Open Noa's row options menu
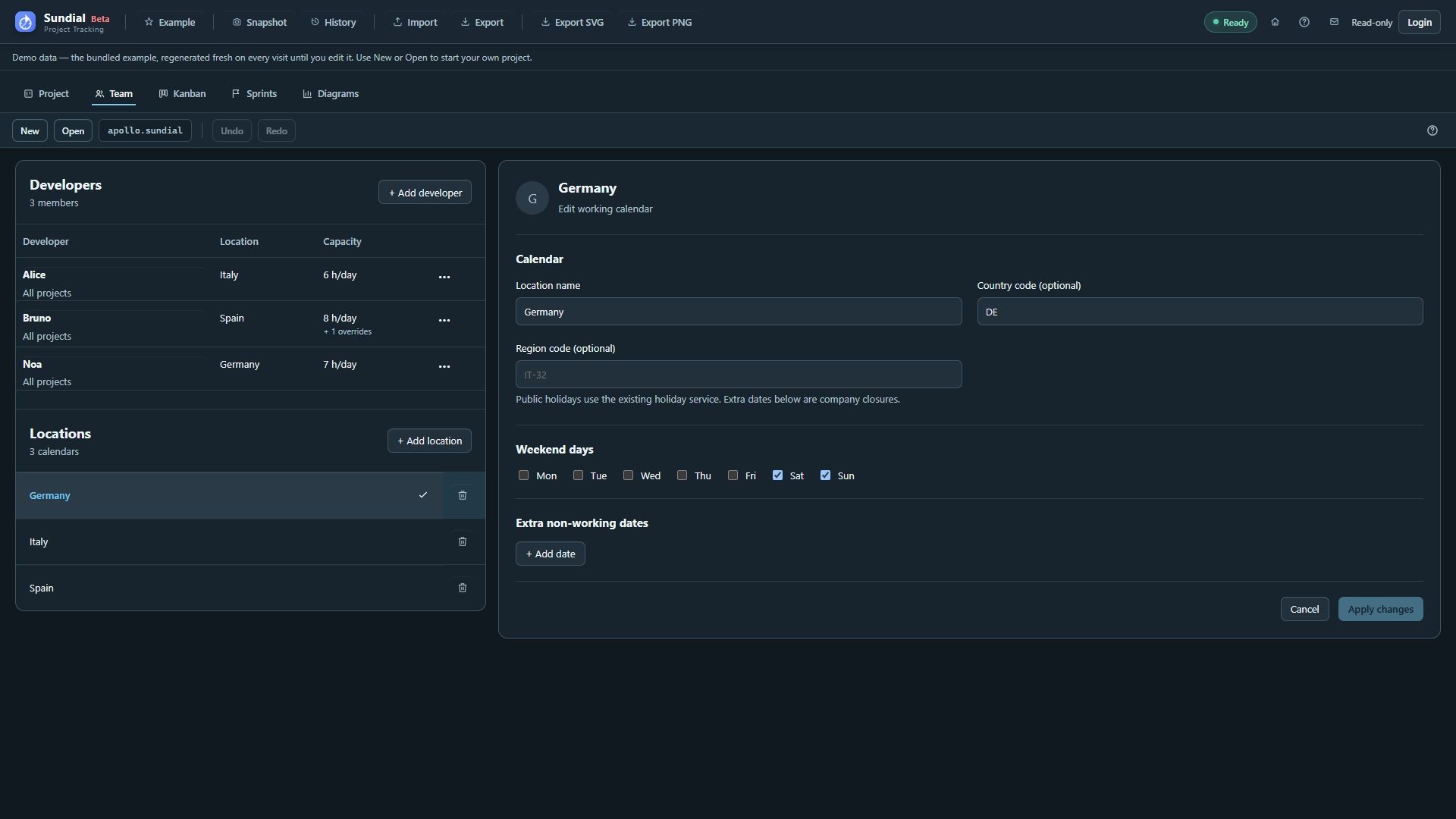This screenshot has height=819, width=1456. click(x=444, y=367)
